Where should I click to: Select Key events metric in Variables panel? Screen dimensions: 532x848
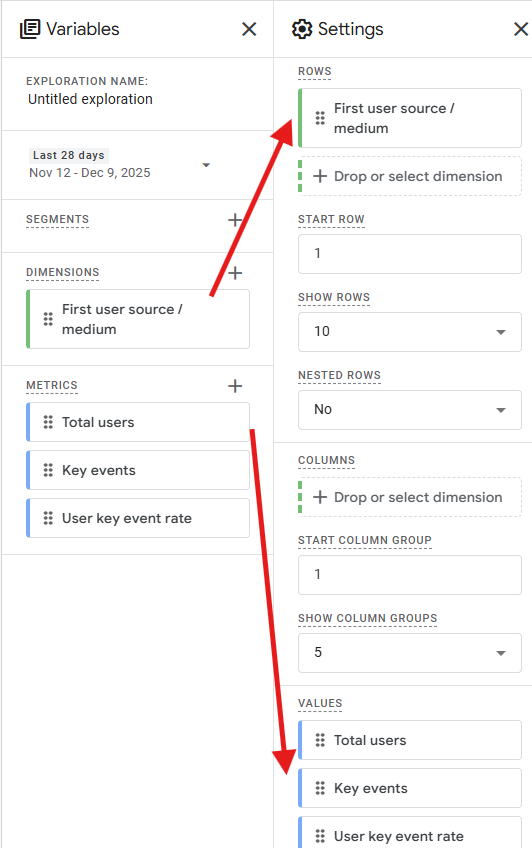pyautogui.click(x=138, y=471)
